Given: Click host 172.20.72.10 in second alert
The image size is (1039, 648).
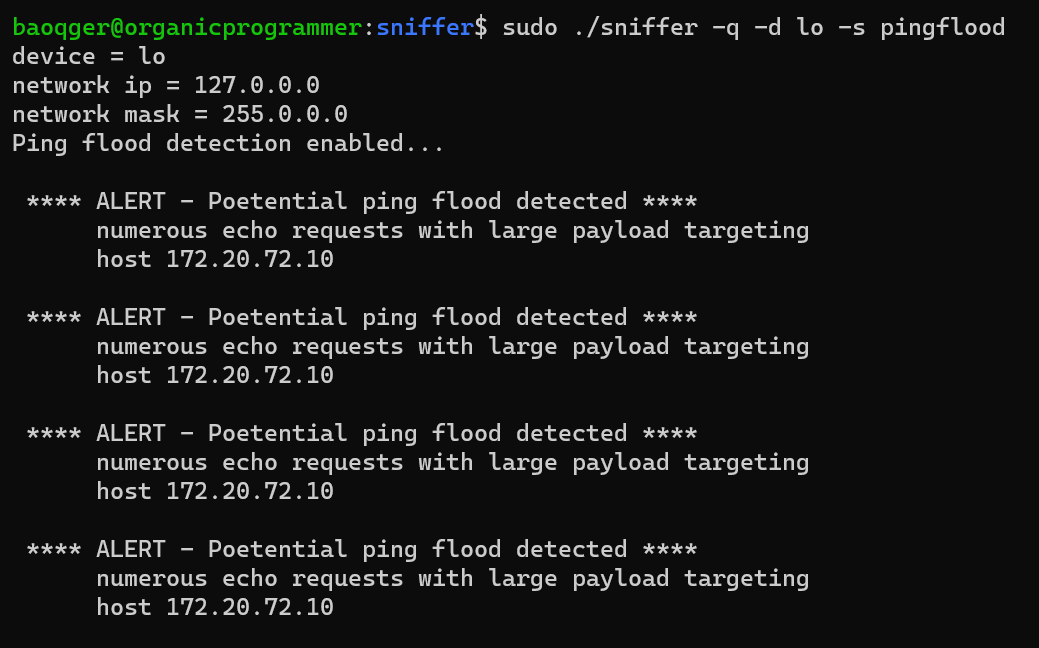Looking at the screenshot, I should [215, 375].
